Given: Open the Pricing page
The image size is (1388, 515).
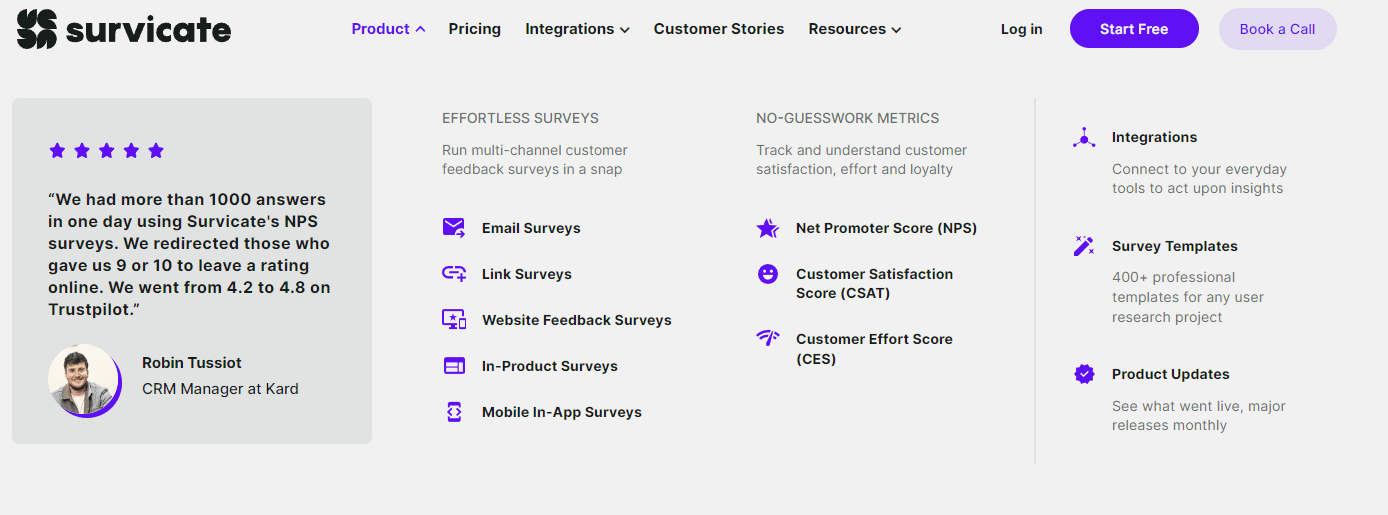Looking at the screenshot, I should click(475, 29).
